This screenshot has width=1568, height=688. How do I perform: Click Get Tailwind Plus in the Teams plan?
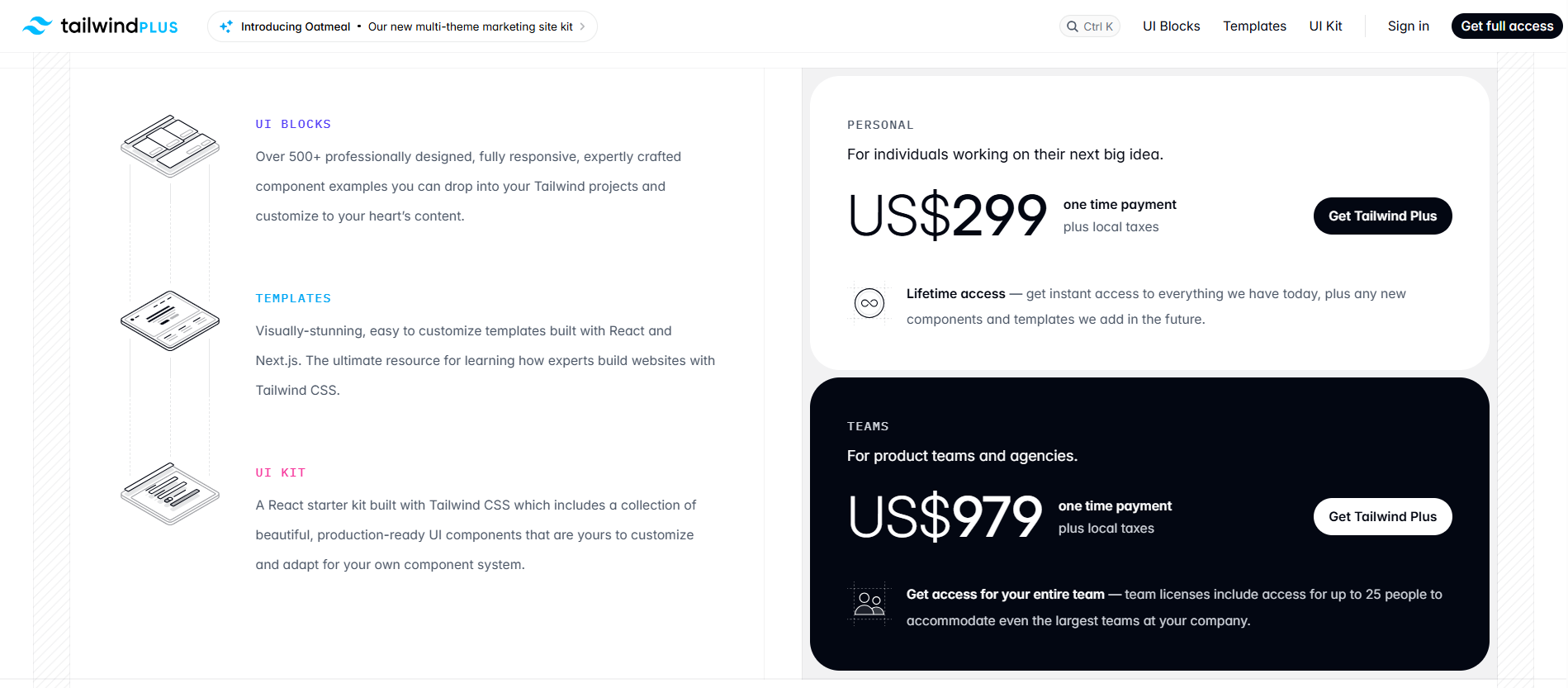tap(1382, 516)
